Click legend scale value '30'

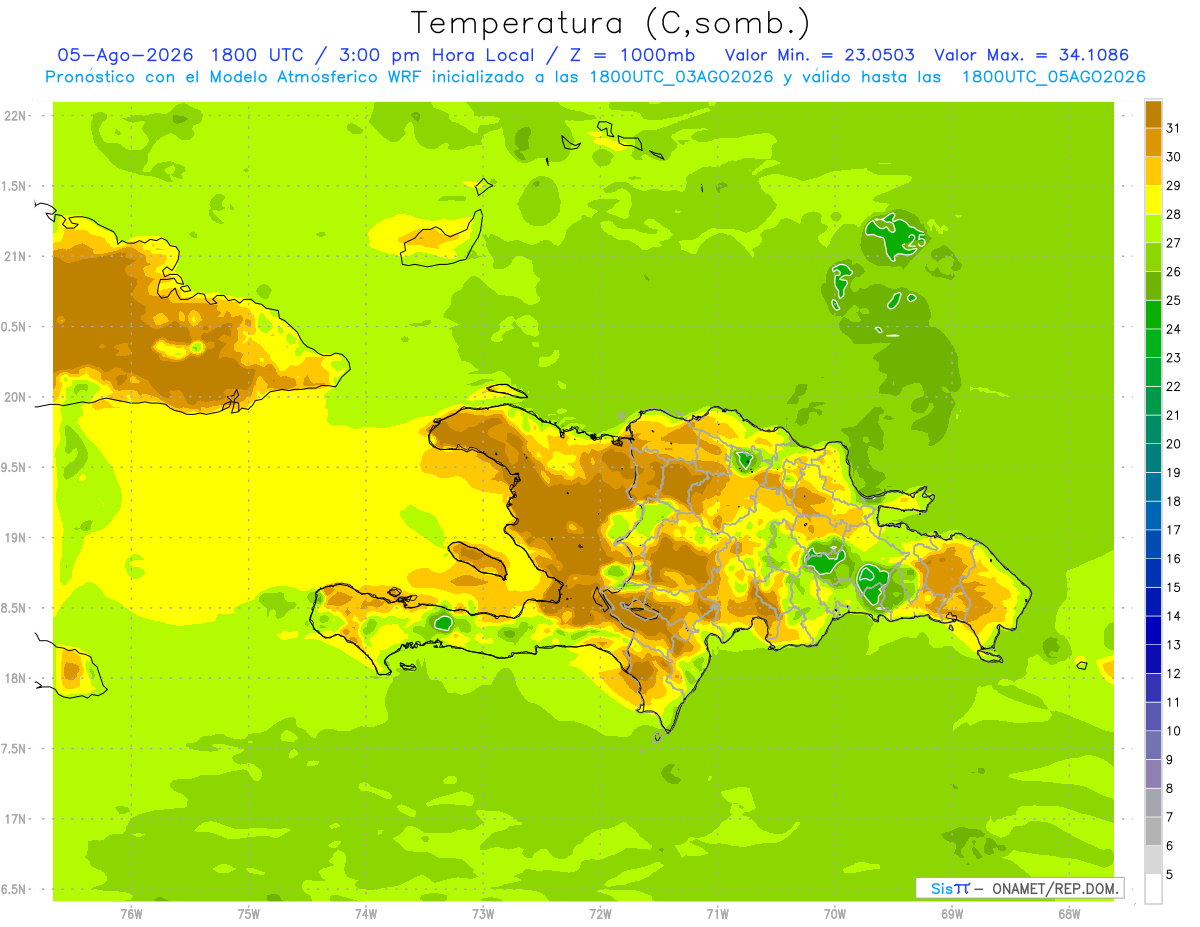[1173, 157]
